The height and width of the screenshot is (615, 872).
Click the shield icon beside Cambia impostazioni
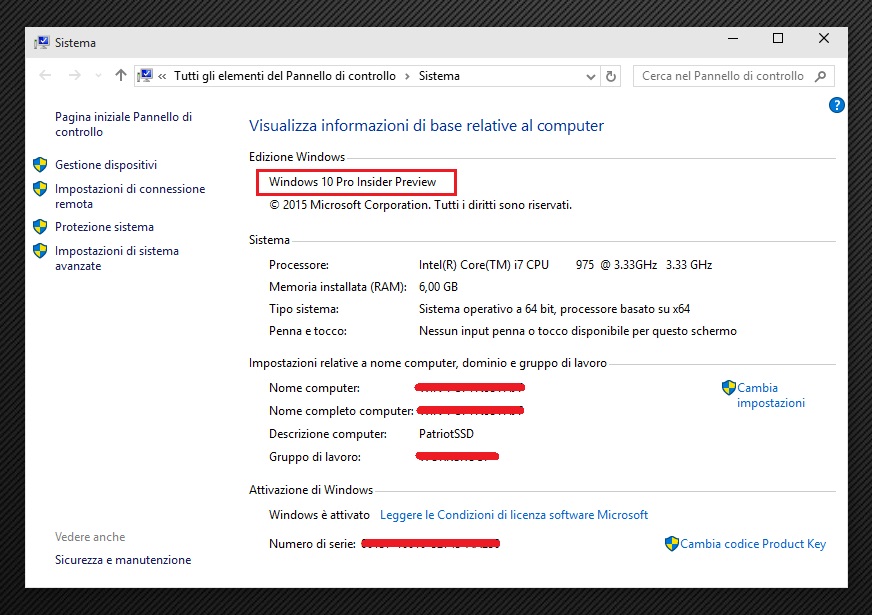point(729,388)
